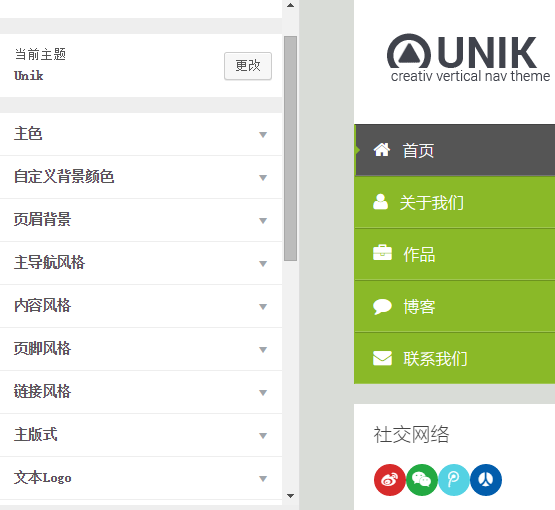Click the speech bubble icon beside 博客
Image resolution: width=555 pixels, height=510 pixels.
pyautogui.click(x=382, y=306)
